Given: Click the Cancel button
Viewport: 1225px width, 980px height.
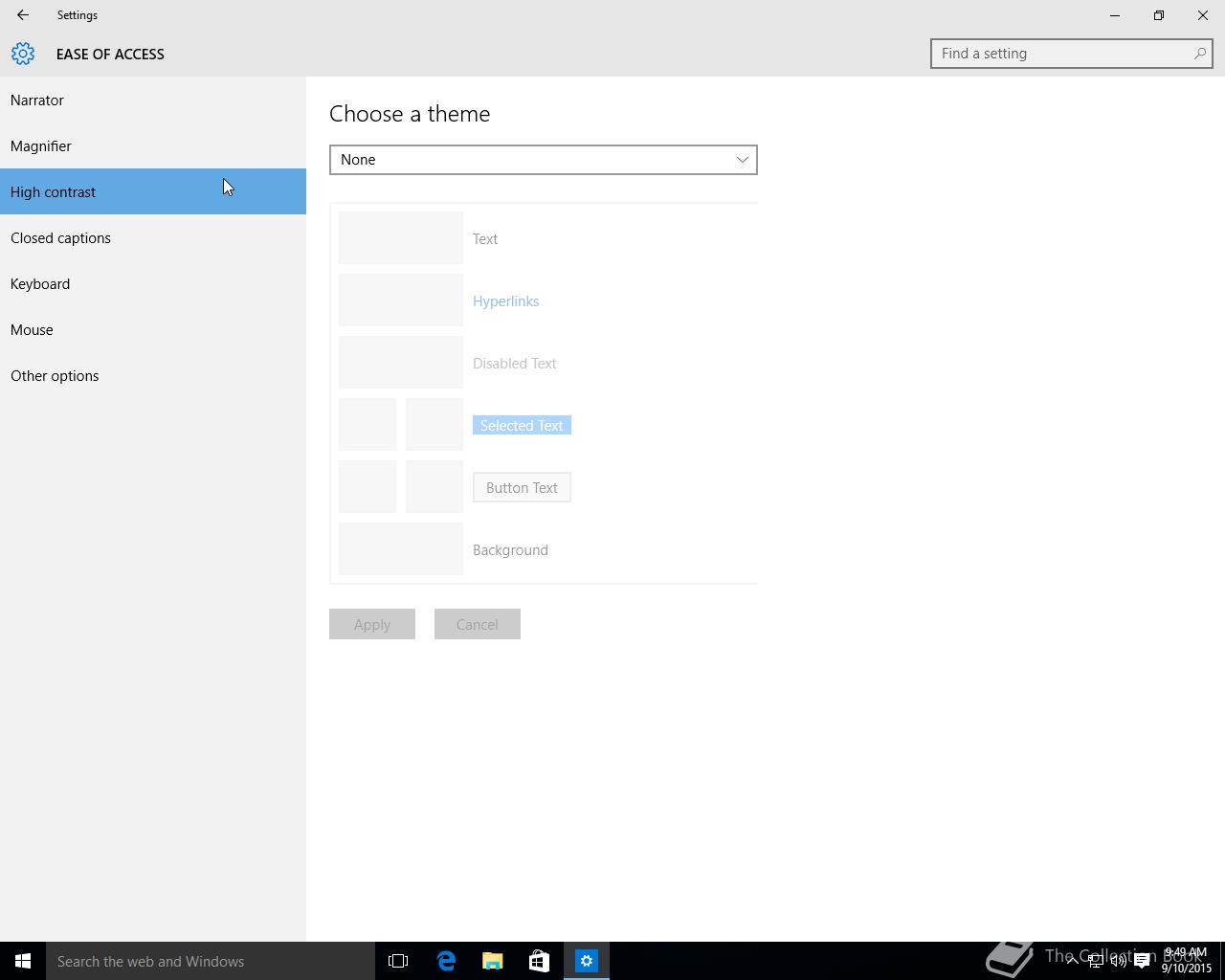Looking at the screenshot, I should (x=478, y=624).
